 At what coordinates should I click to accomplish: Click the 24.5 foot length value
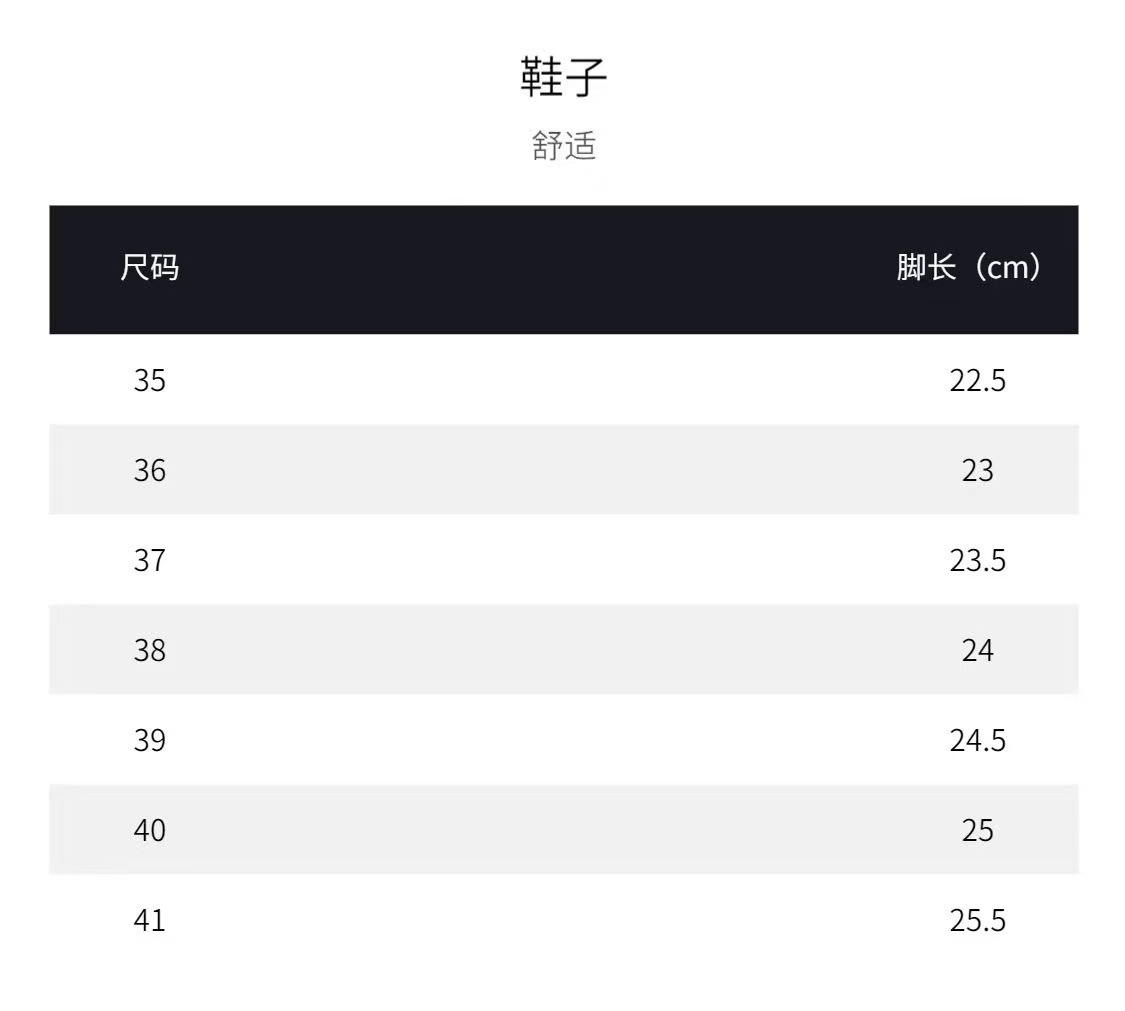pyautogui.click(x=977, y=740)
